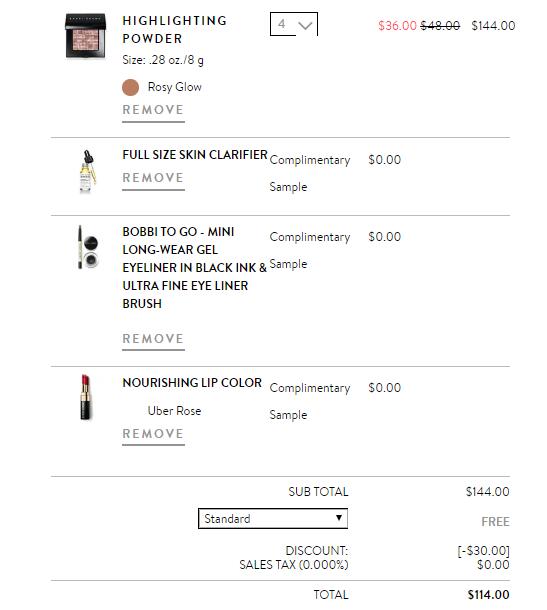This screenshot has width=547, height=610.
Task: Open the Highlighting Powder product thumbnail
Action: point(85,36)
